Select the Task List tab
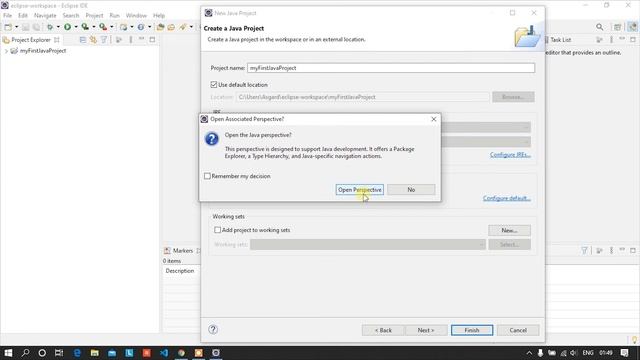Image resolution: width=640 pixels, height=360 pixels. coord(560,40)
